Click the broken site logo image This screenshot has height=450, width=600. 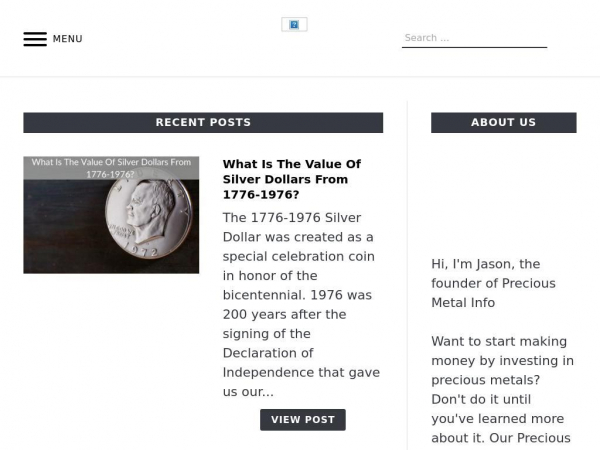coord(294,24)
